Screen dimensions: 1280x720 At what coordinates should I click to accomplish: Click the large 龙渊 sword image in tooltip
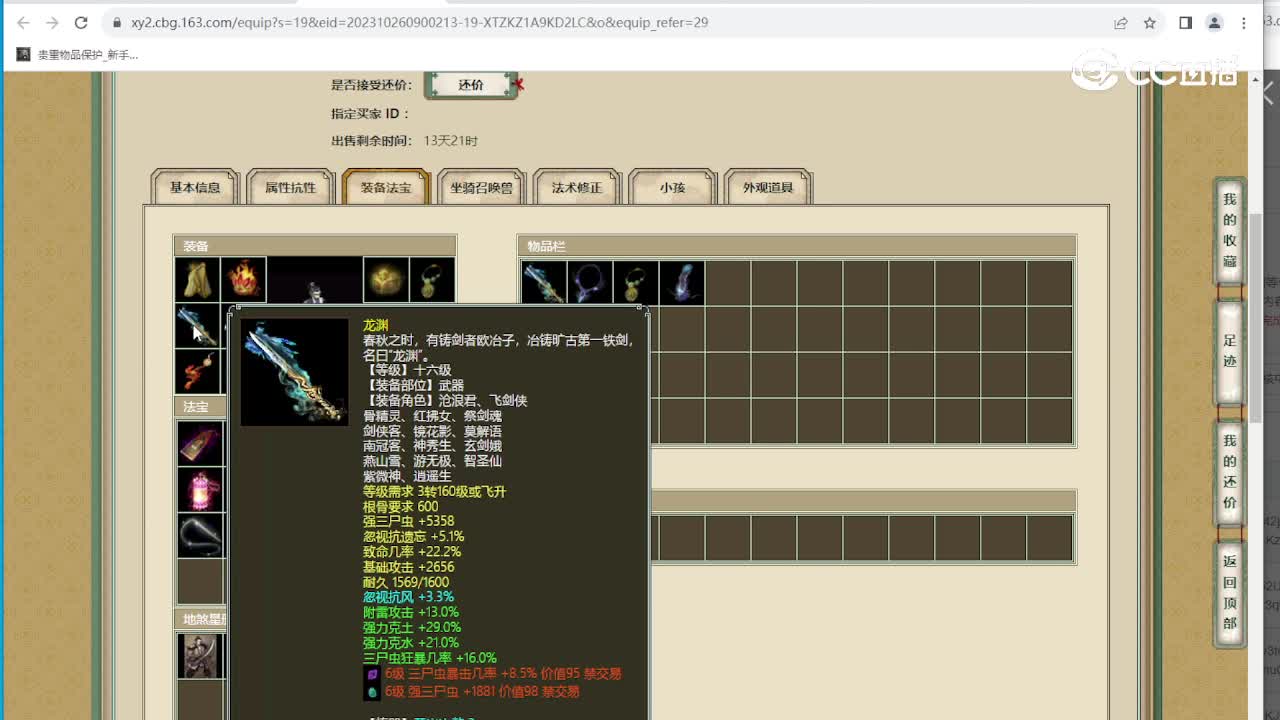294,372
